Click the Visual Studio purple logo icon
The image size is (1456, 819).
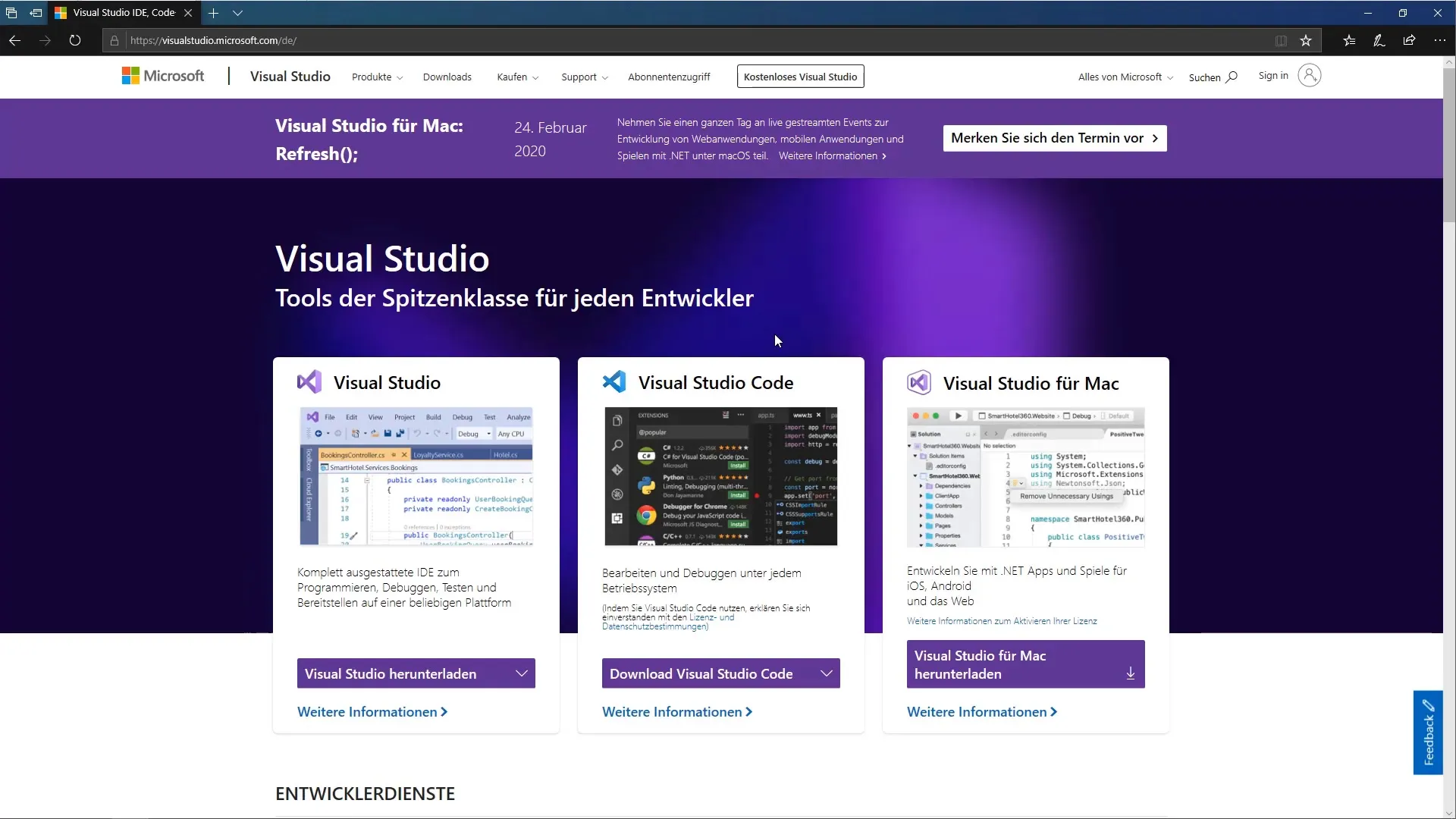[x=309, y=382]
